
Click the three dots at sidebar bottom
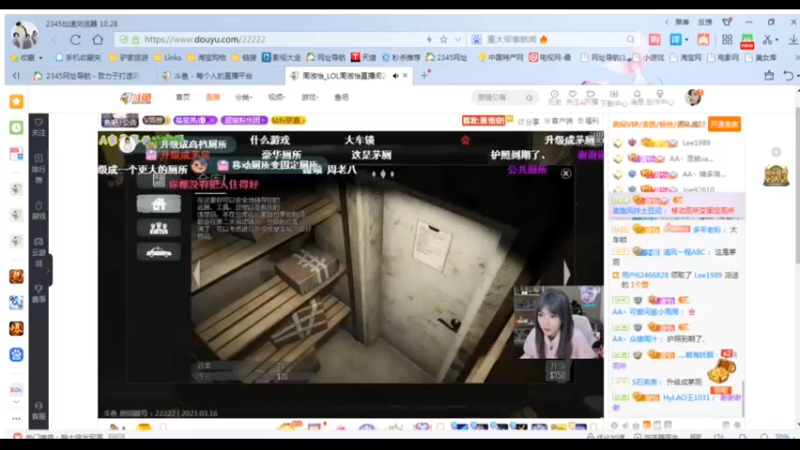pyautogui.click(x=16, y=418)
